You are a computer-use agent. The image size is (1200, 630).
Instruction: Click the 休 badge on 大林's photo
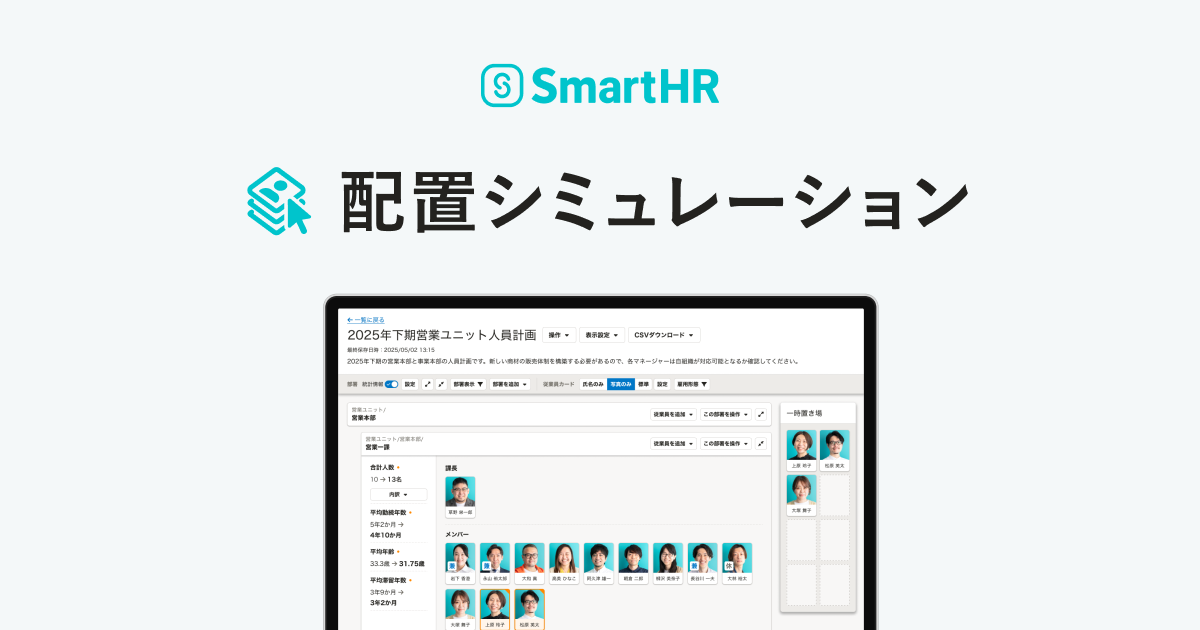pyautogui.click(x=728, y=565)
